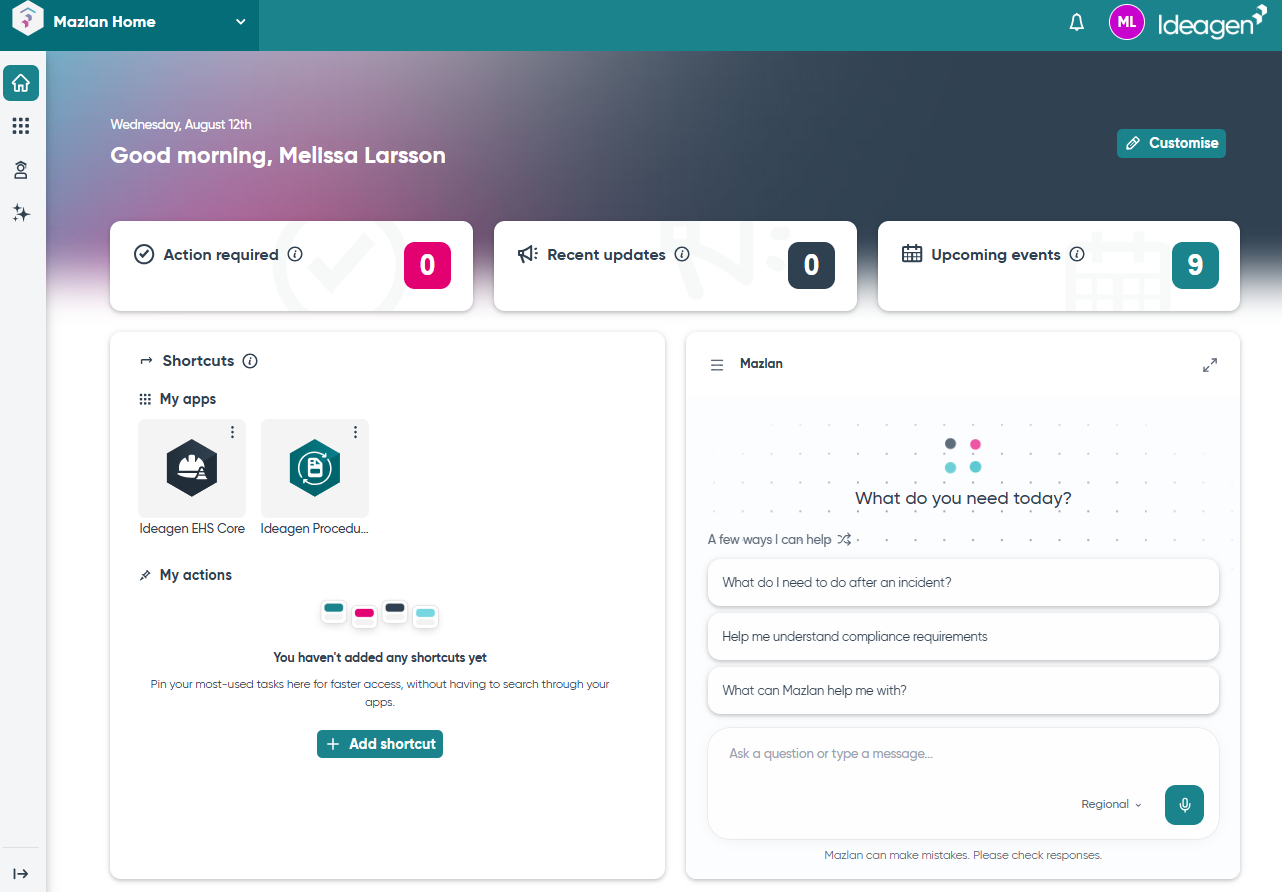The image size is (1282, 892).
Task: Show info for Shortcuts
Action: [250, 361]
